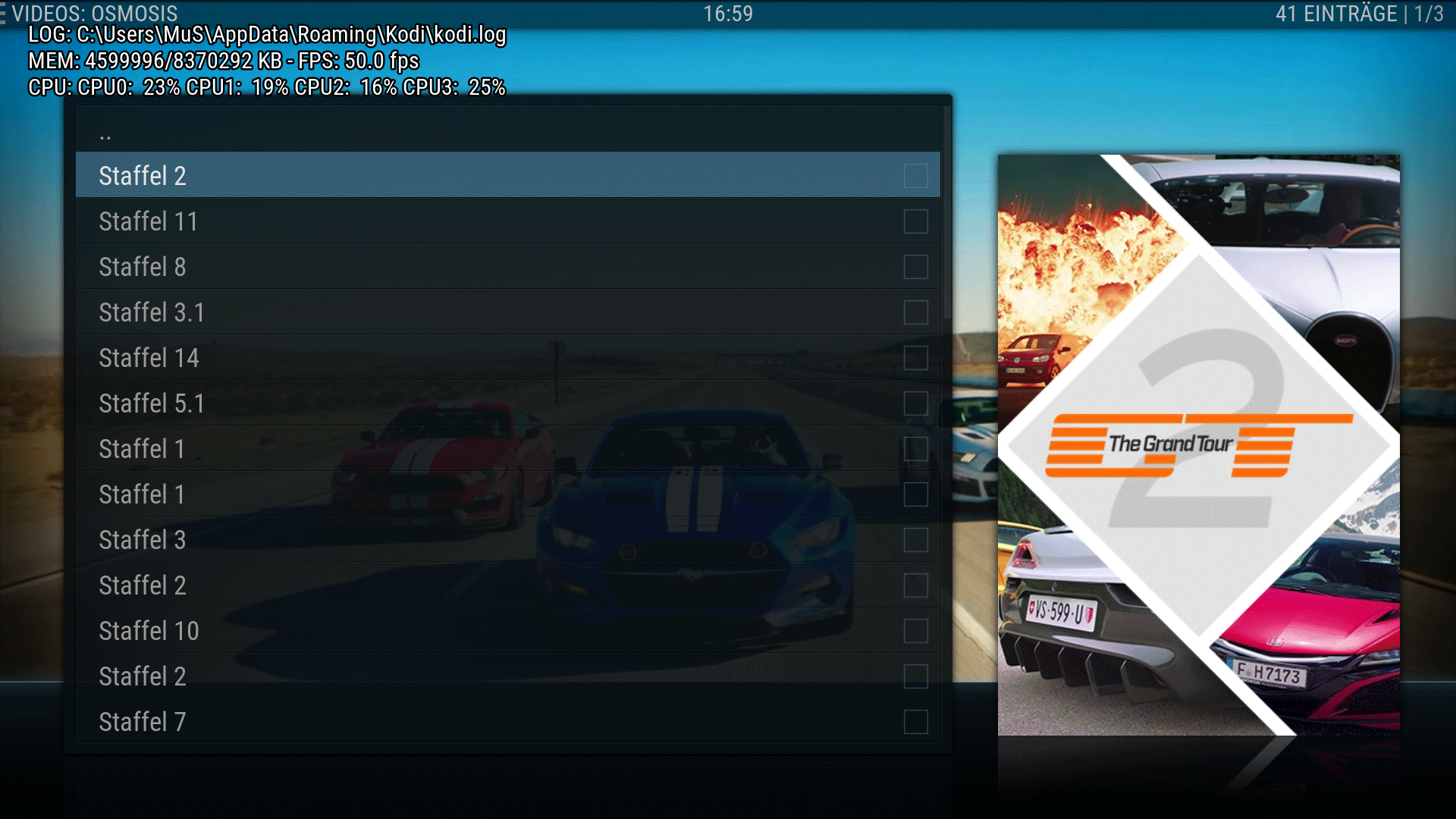Click the LOG path line showing kodi.log
The width and height of the screenshot is (1456, 819).
pyautogui.click(x=267, y=35)
